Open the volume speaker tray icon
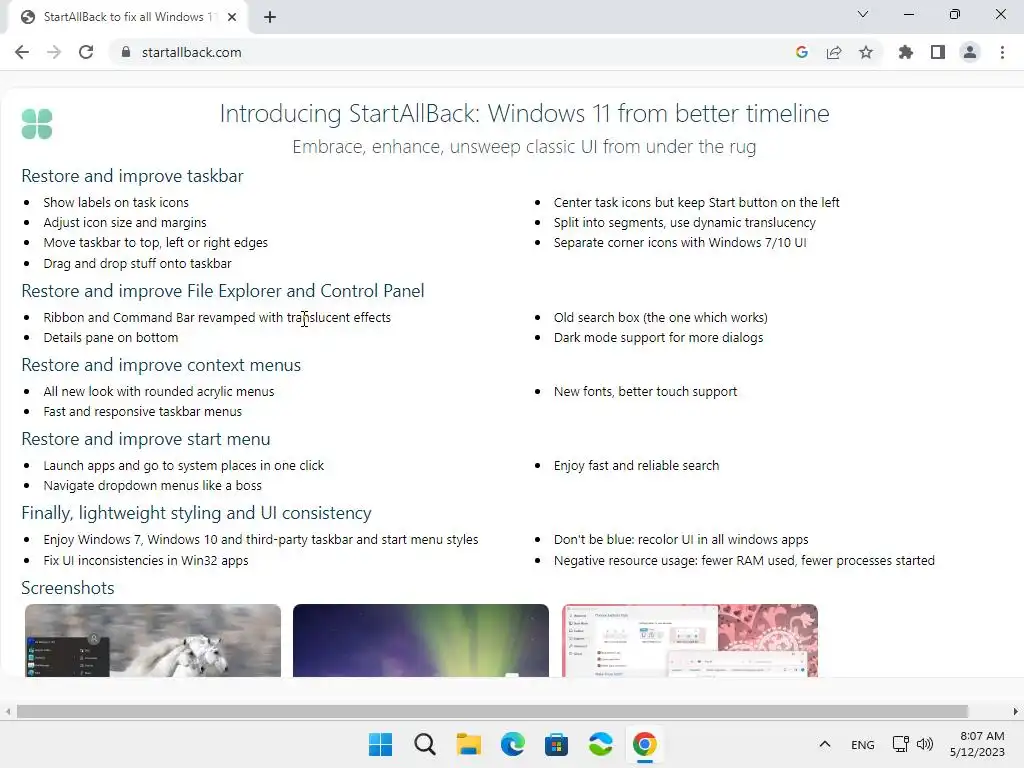Screen dimensions: 1024x768 tap(925, 744)
